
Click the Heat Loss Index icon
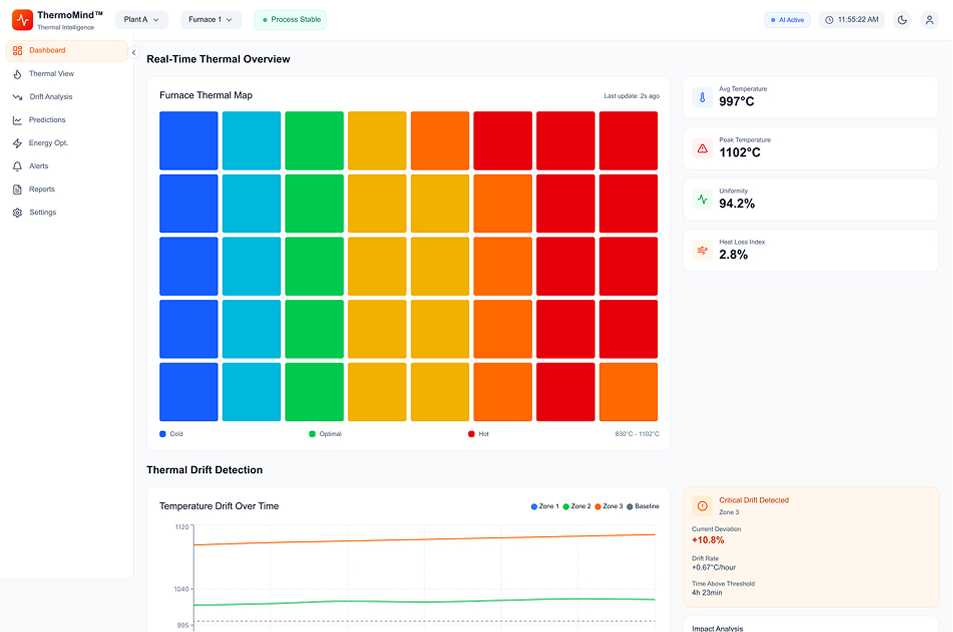point(702,251)
